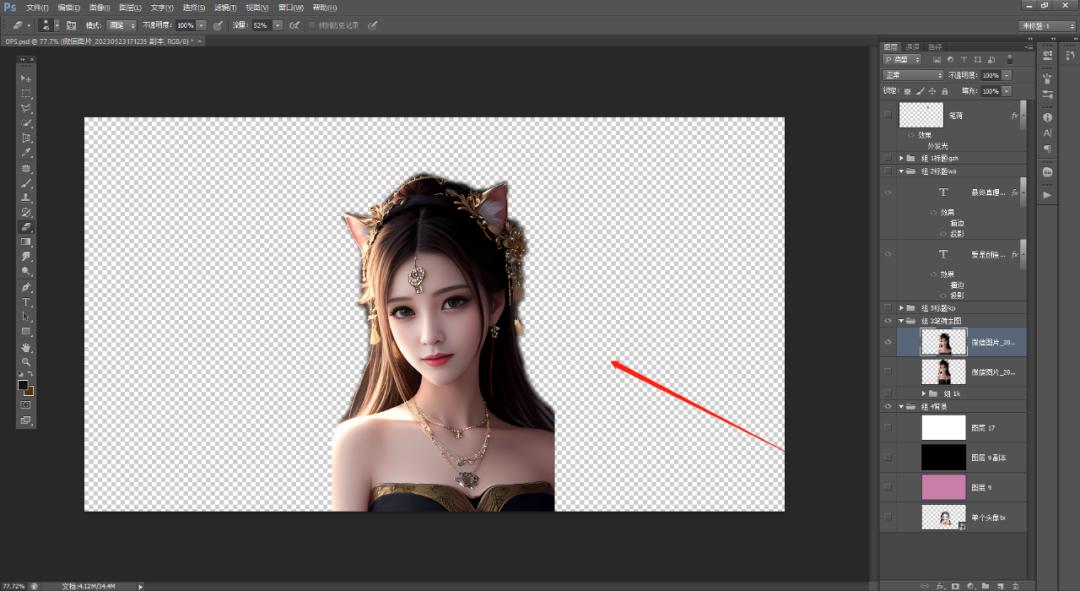
Task: Select the Move tool
Action: tap(26, 78)
